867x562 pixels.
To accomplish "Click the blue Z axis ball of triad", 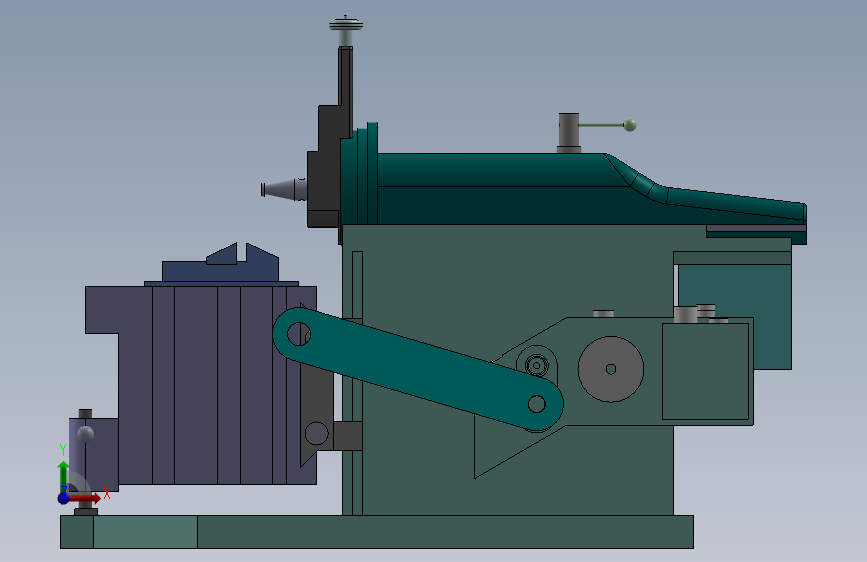I will click(64, 498).
